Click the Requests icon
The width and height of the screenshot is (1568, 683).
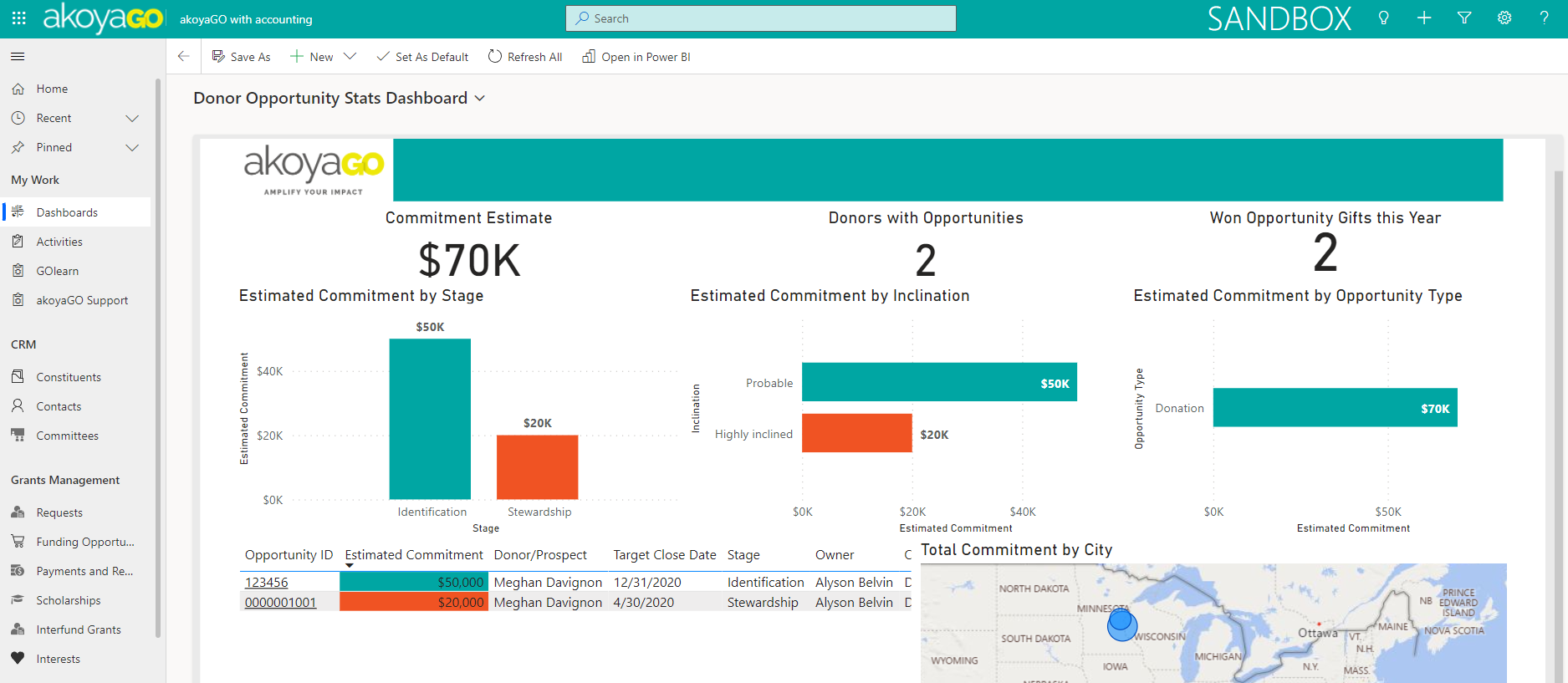(18, 512)
